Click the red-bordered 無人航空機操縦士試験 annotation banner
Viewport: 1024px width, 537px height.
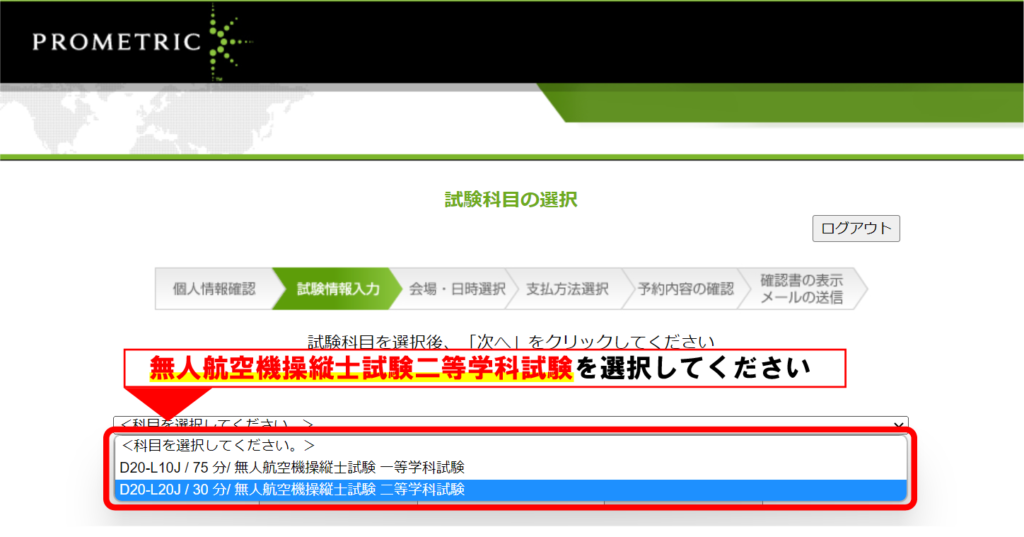(x=485, y=368)
